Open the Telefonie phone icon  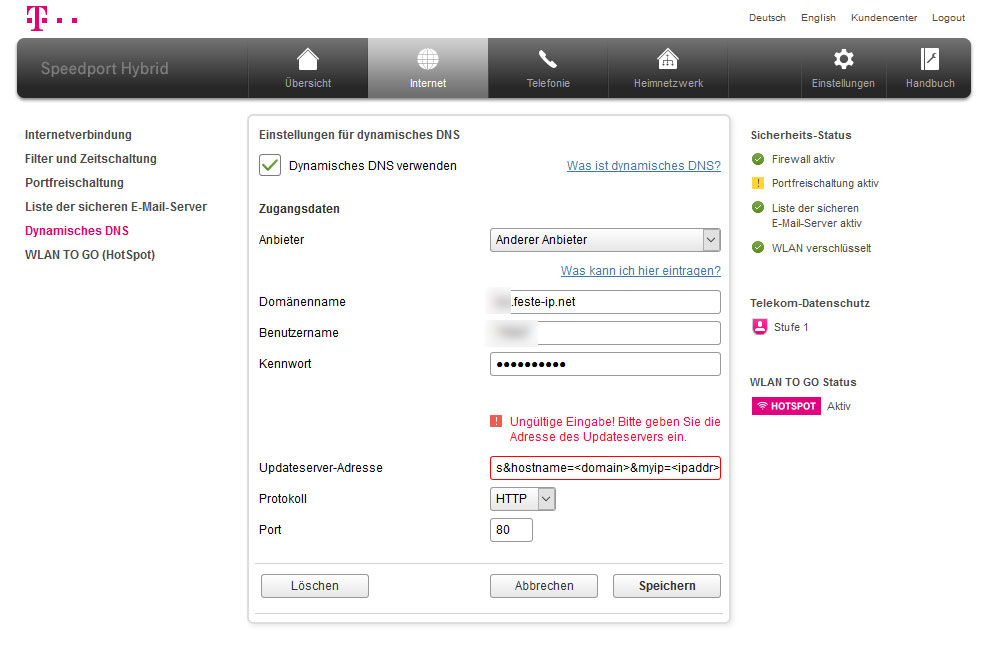pyautogui.click(x=548, y=59)
